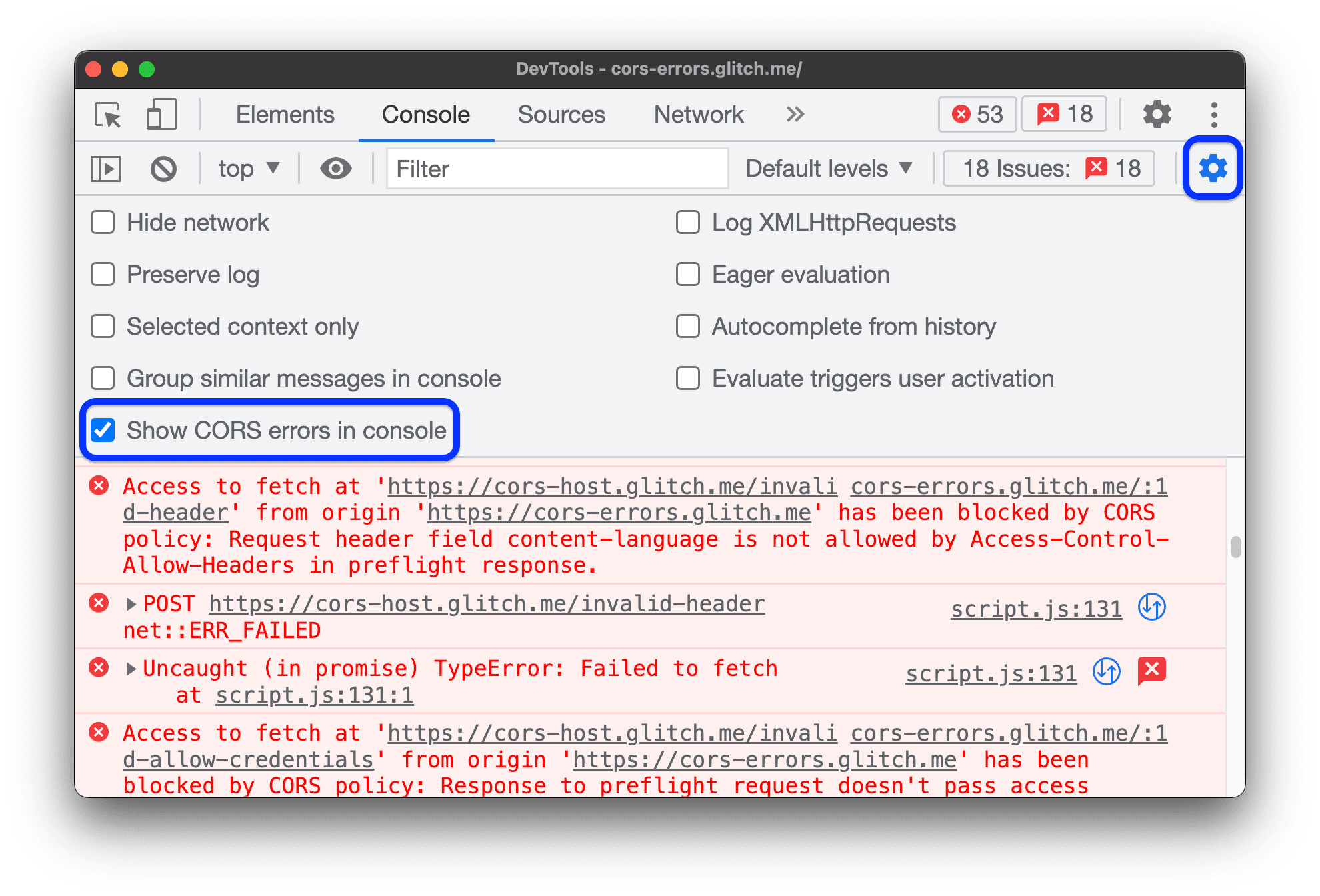Click the Console settings gear icon

click(x=1210, y=167)
